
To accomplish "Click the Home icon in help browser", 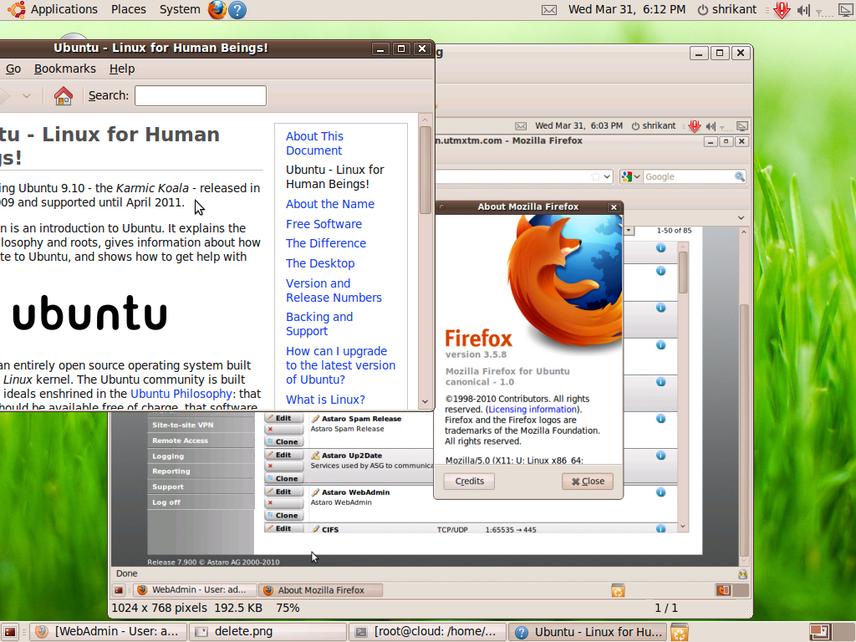I will 63,96.
